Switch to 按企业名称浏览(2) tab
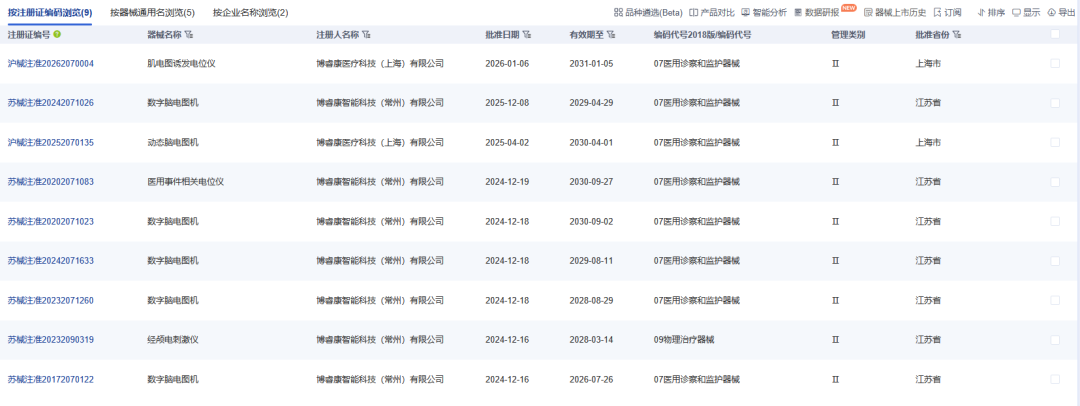Image resolution: width=1080 pixels, height=406 pixels. click(x=250, y=13)
